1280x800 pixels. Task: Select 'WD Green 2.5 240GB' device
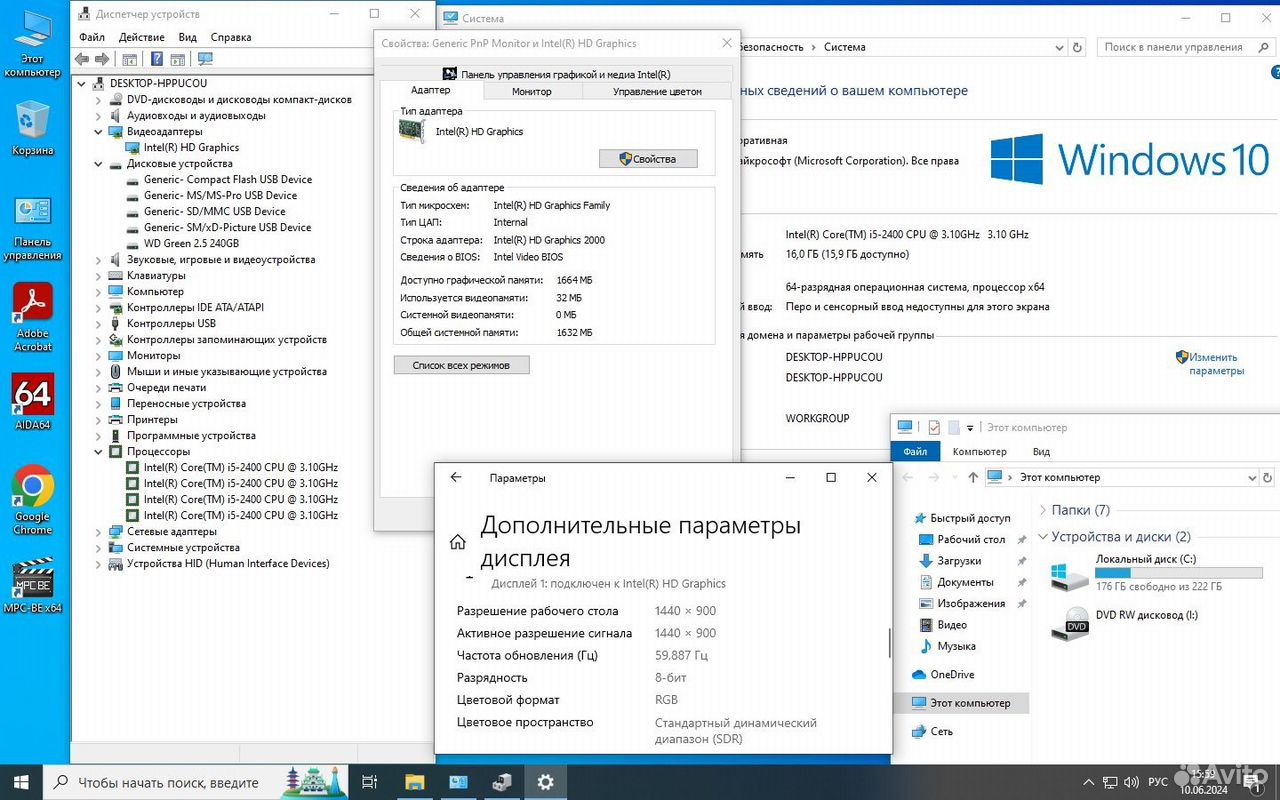pos(191,243)
